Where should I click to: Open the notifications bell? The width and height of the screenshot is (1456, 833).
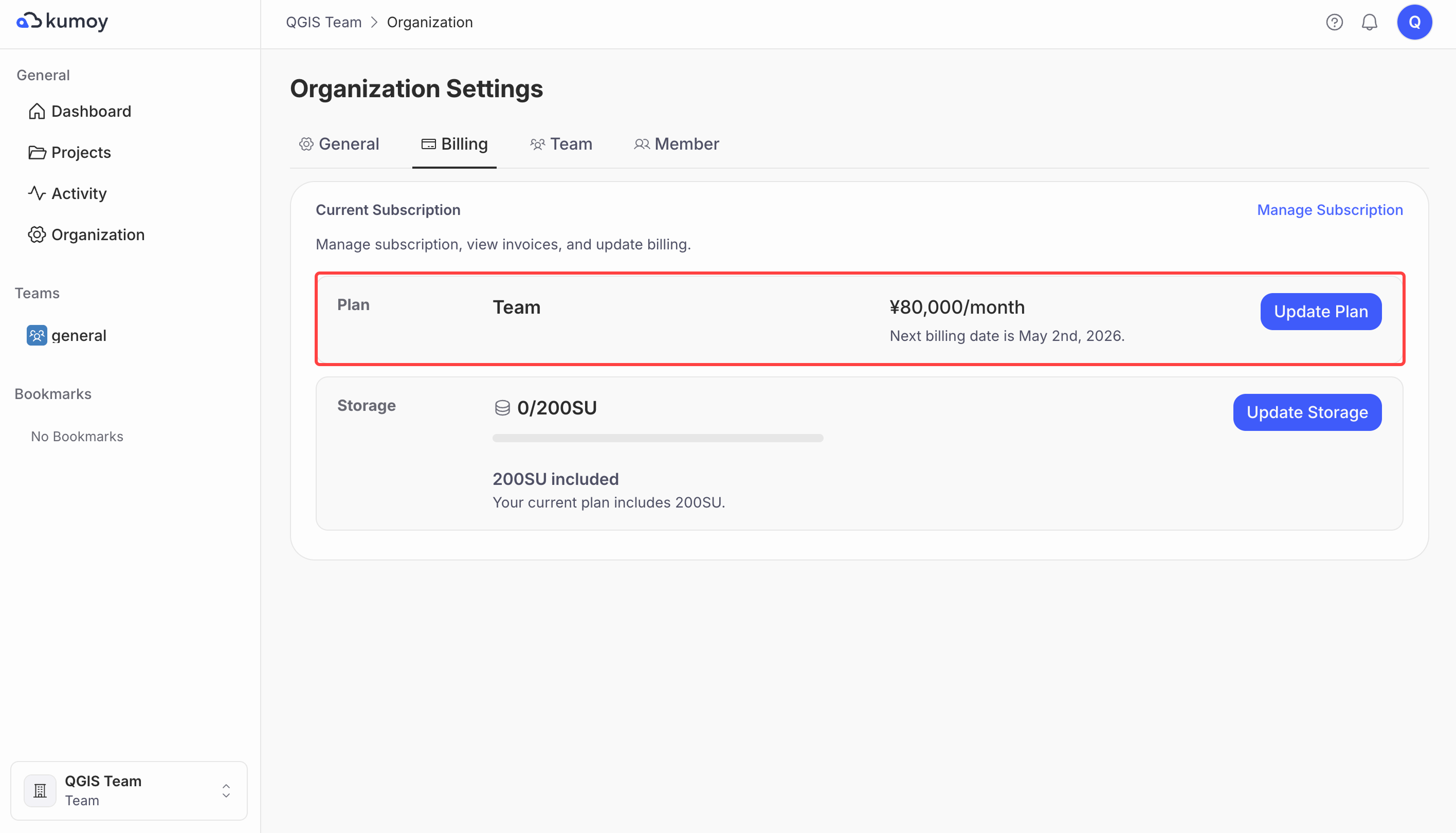click(1369, 22)
